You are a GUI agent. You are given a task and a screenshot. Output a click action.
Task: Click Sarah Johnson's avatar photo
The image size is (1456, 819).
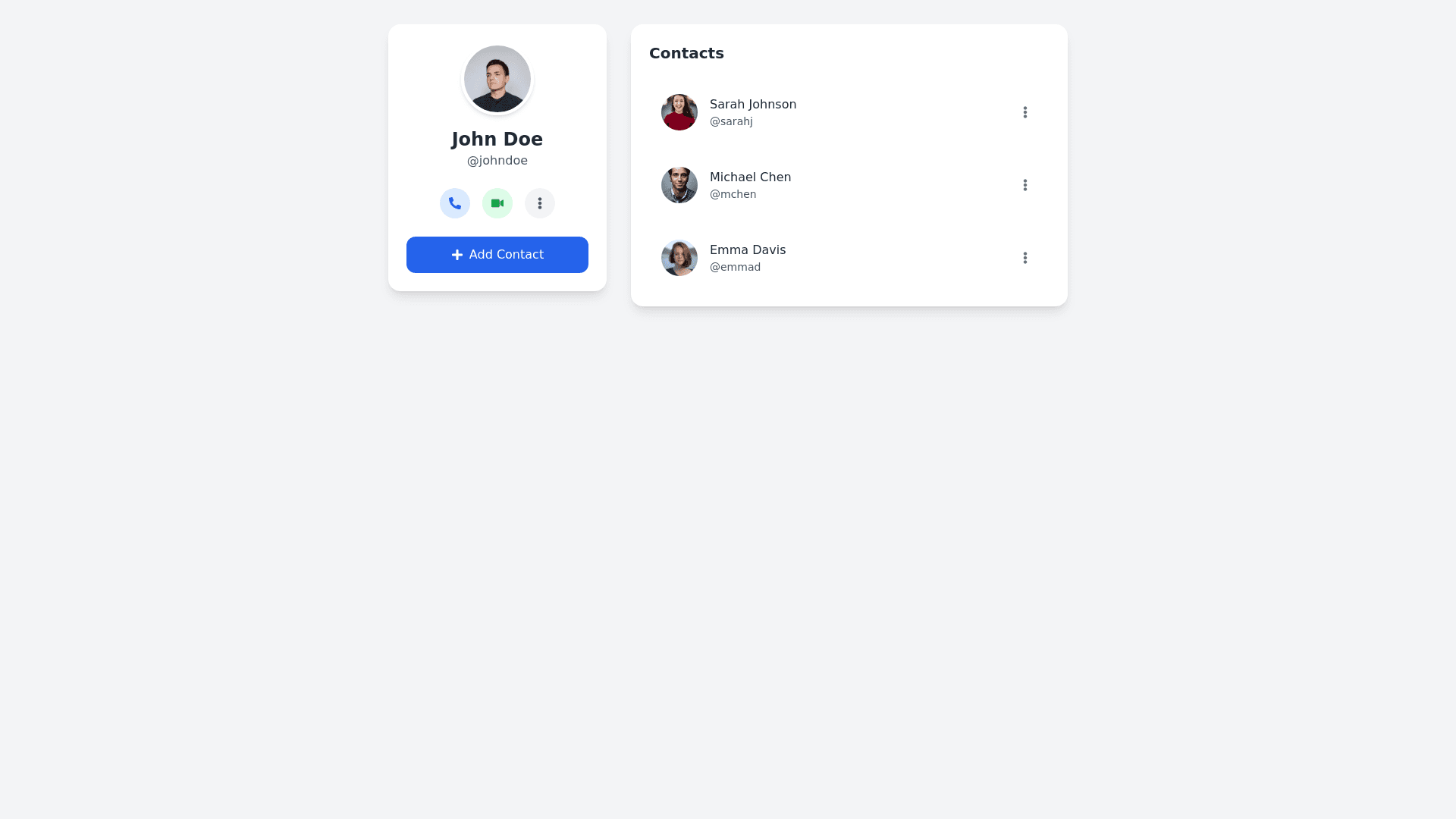point(679,112)
